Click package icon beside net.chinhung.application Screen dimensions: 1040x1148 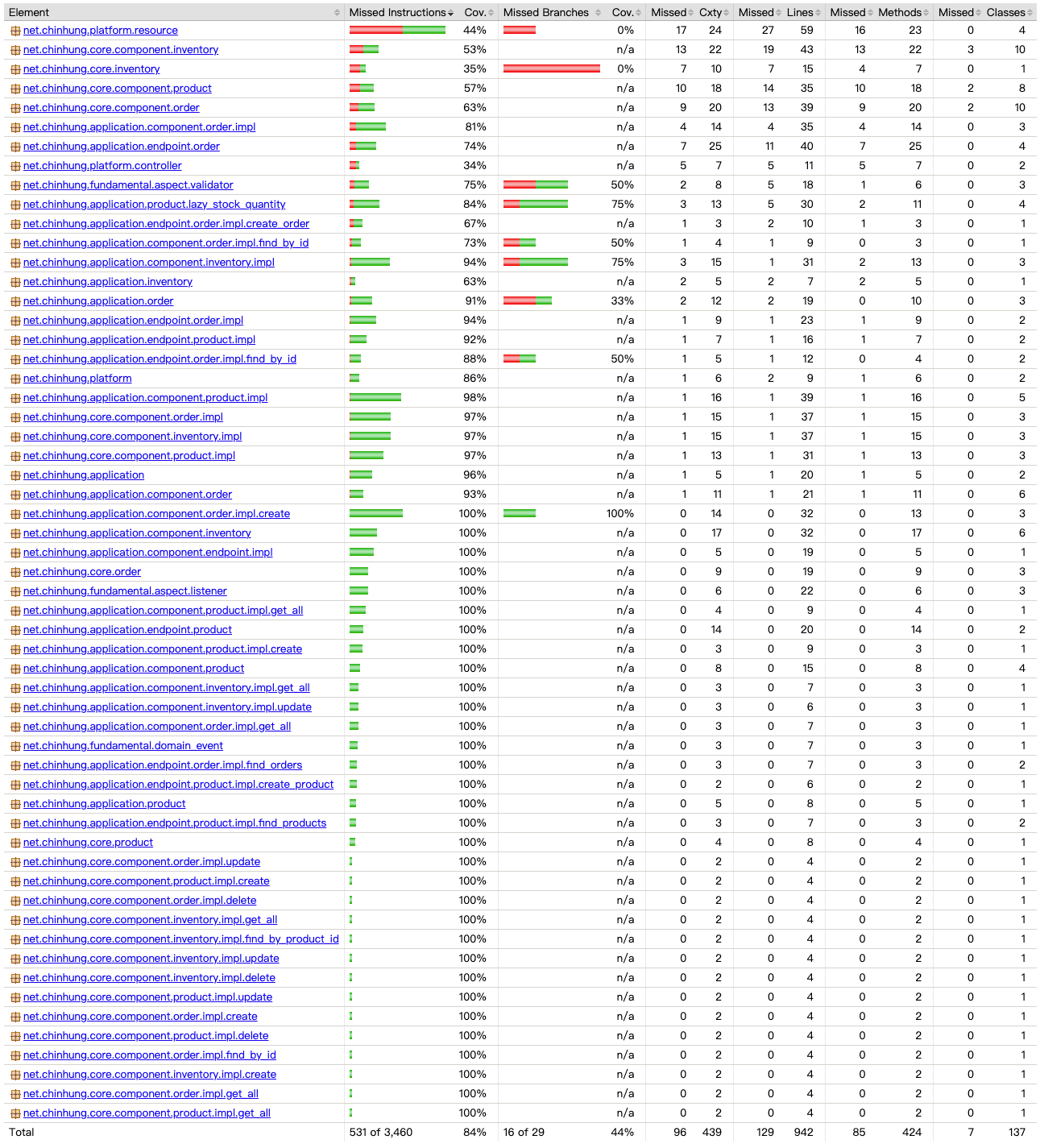(15, 475)
